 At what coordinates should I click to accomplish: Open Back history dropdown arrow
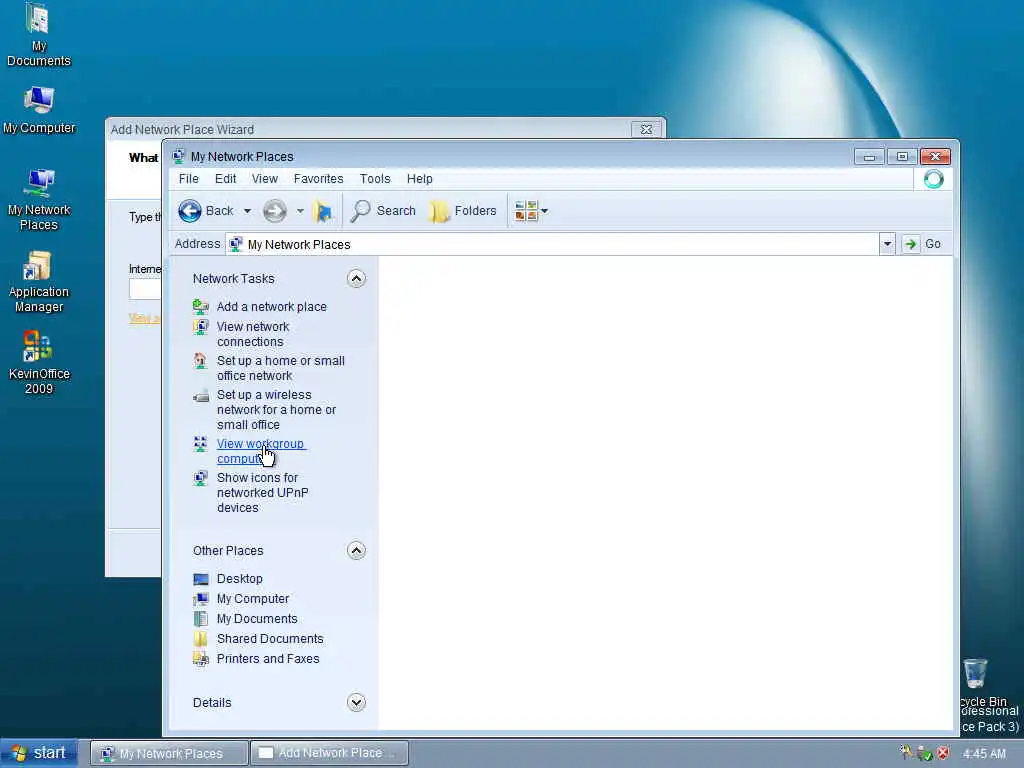(247, 211)
